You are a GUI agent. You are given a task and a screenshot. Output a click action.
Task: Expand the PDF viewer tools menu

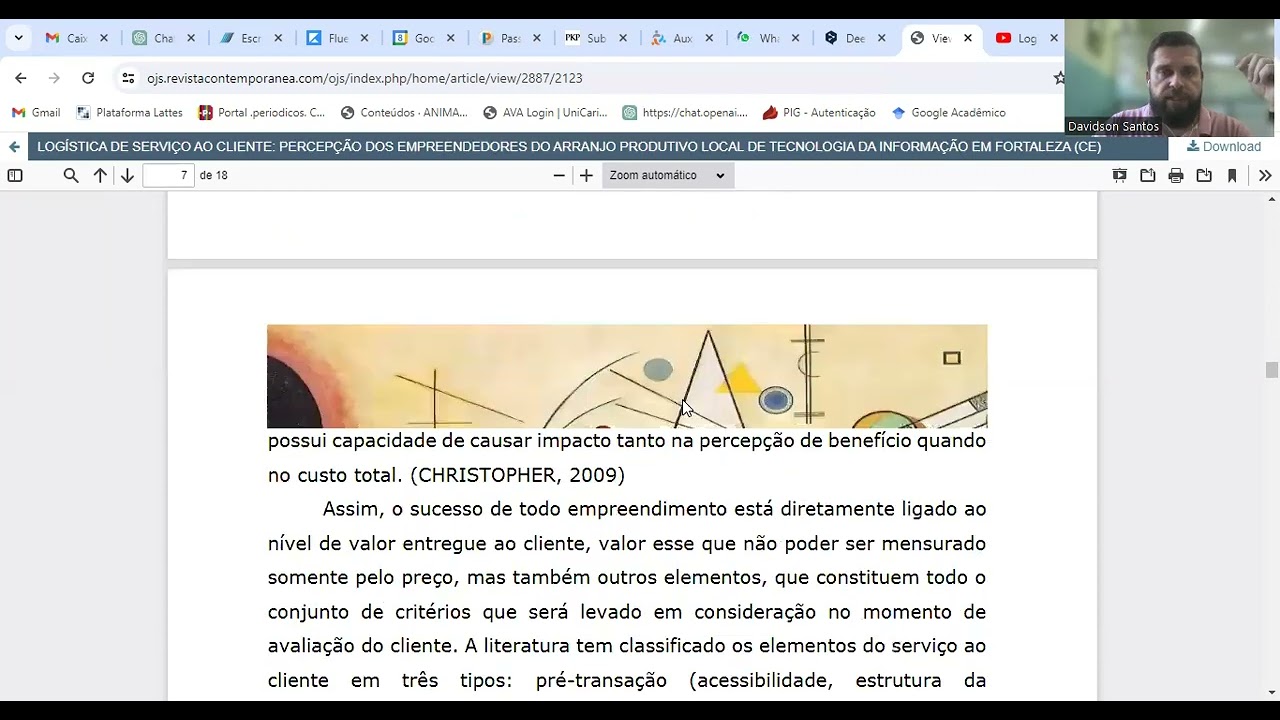[x=1265, y=175]
